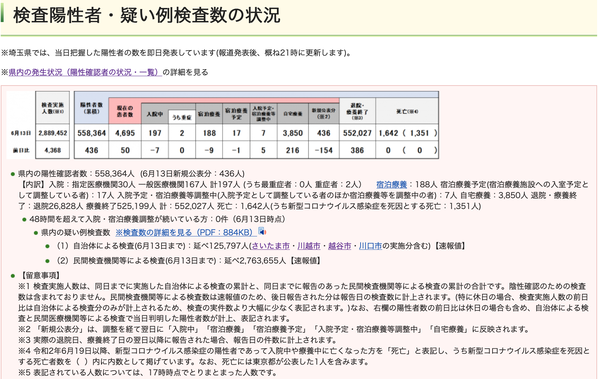The width and height of the screenshot is (600, 379).
Task: Select the 入院中 change value −7
Action: [x=155, y=150]
